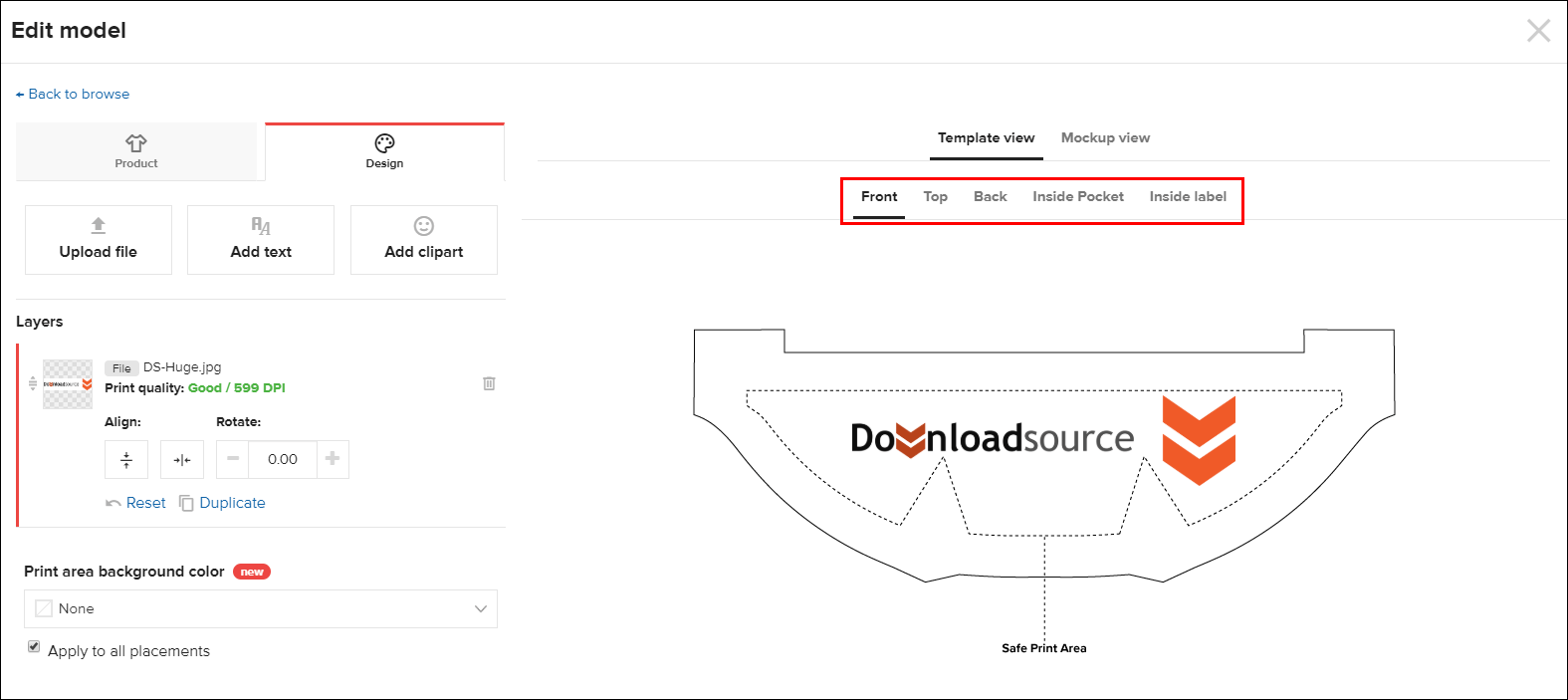Switch to Template view
Viewport: 1568px width, 700px height.
pyautogui.click(x=987, y=138)
